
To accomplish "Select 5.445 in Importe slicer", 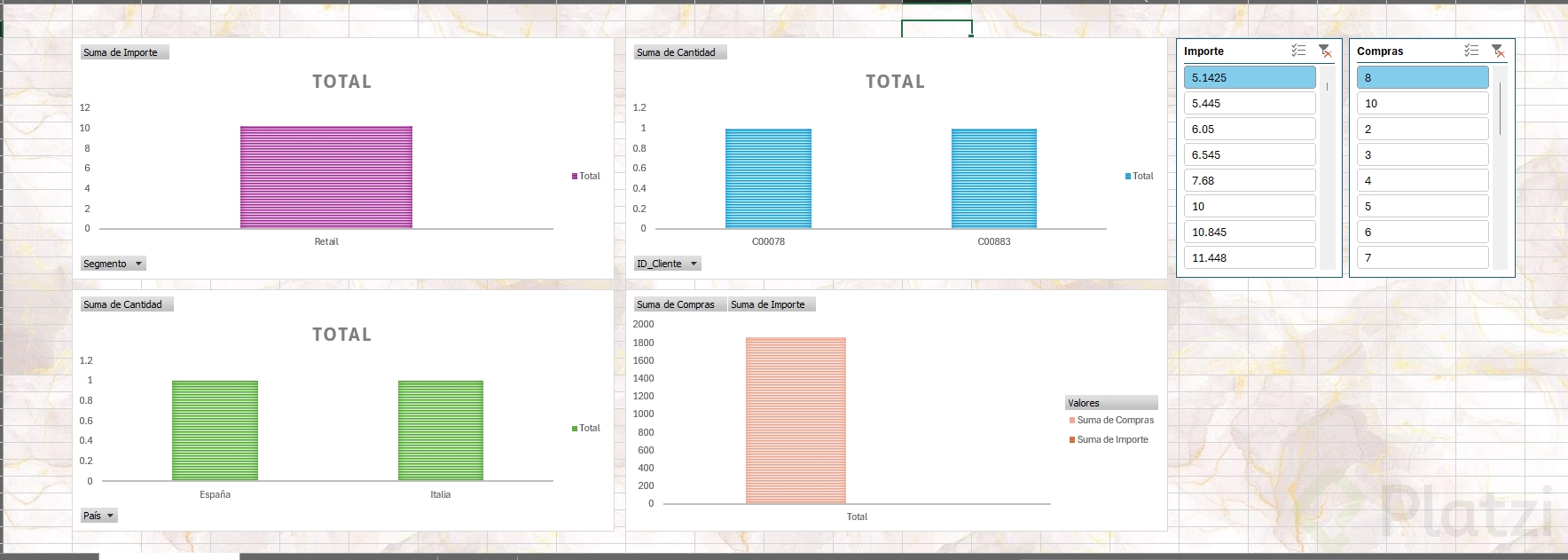I will point(1250,103).
